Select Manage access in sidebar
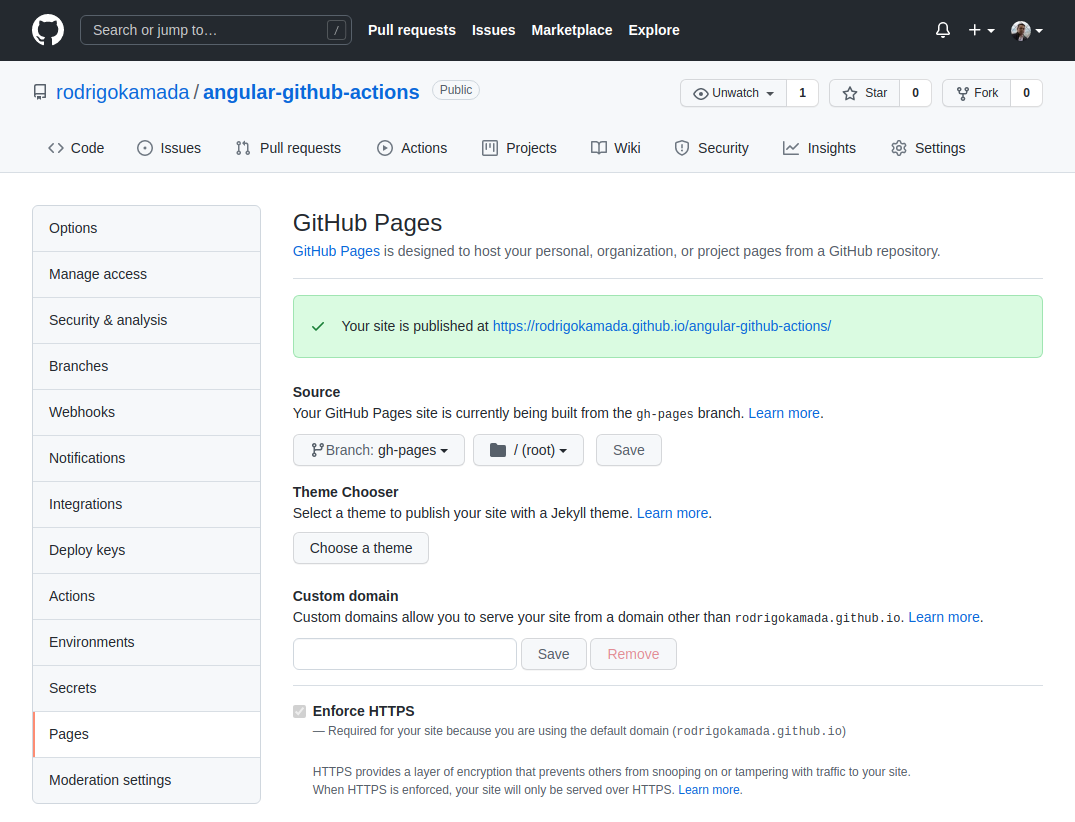Viewport: 1075px width, 822px height. [x=147, y=274]
